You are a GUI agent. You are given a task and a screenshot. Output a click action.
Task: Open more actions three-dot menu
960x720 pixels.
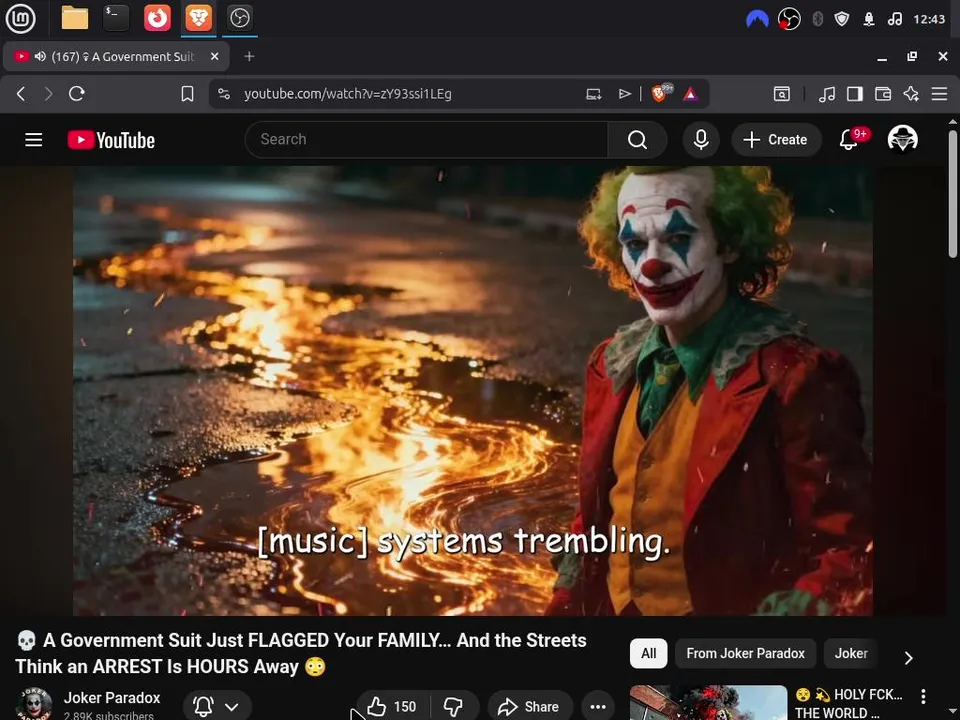[x=598, y=707]
